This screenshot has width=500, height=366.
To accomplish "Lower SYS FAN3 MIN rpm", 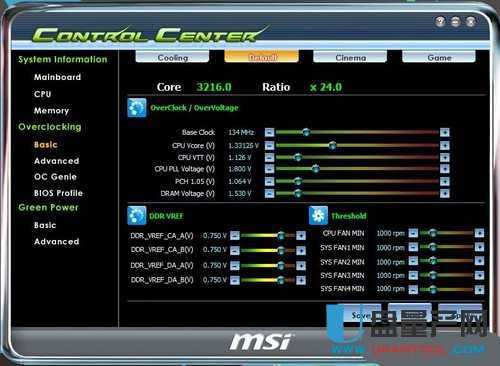I will coord(413,275).
